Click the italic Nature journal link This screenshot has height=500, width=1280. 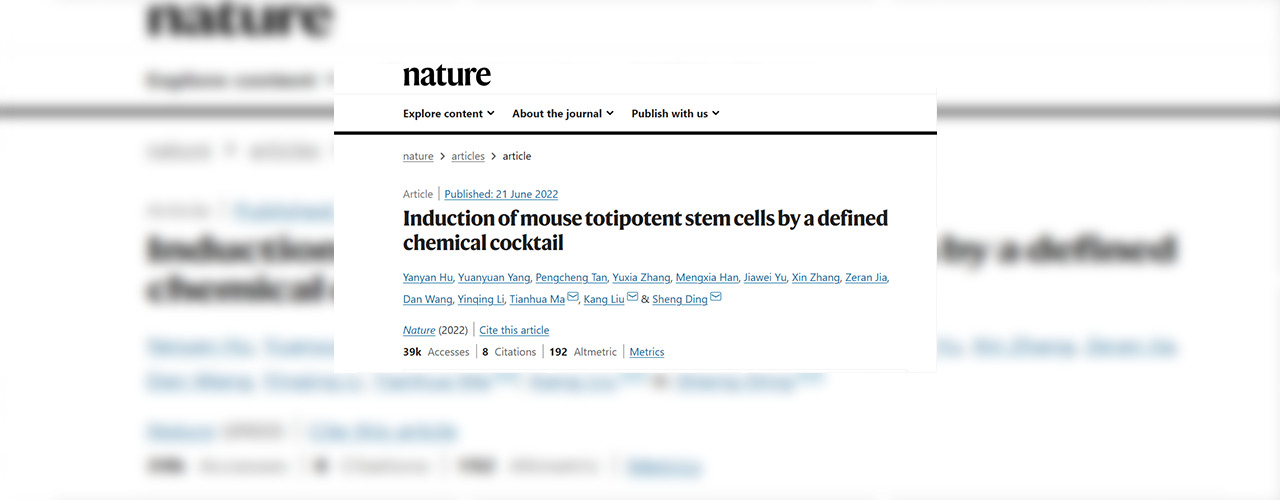[x=419, y=331]
